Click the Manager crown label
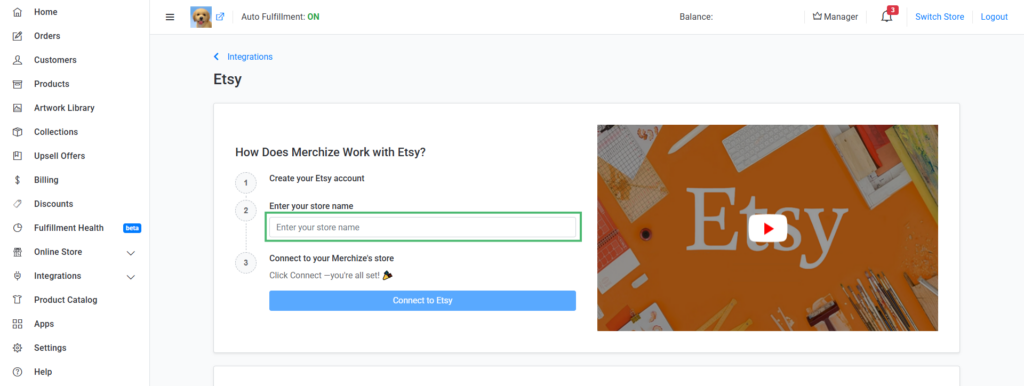The height and width of the screenshot is (386, 1024). pyautogui.click(x=835, y=17)
